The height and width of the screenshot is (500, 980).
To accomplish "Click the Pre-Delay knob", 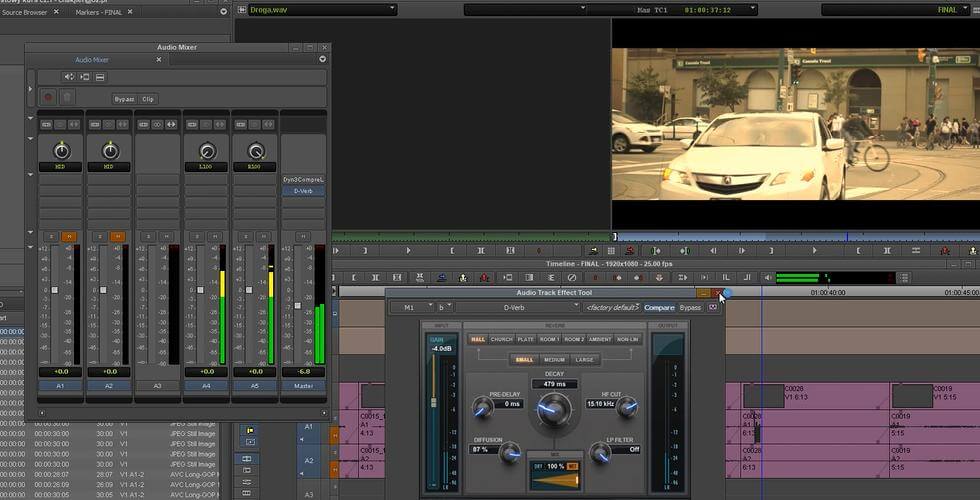I will pos(483,406).
